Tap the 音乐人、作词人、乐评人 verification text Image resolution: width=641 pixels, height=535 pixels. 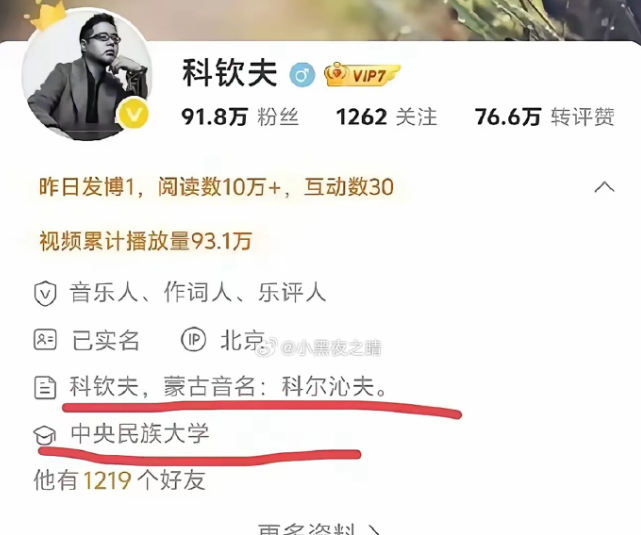pos(198,293)
